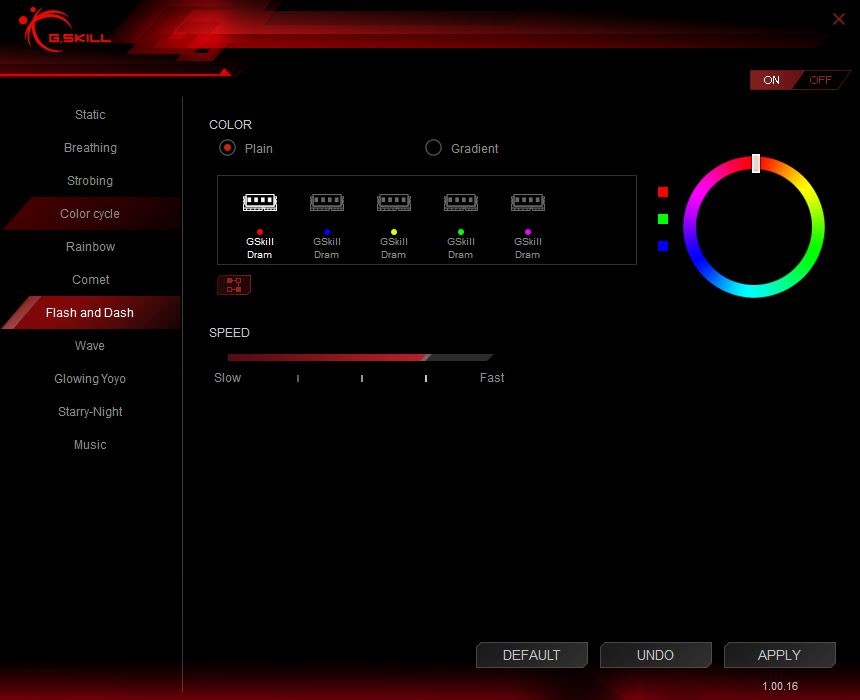Click the first speed tick mark after Slow
Screen dimensions: 860x700
pos(298,378)
